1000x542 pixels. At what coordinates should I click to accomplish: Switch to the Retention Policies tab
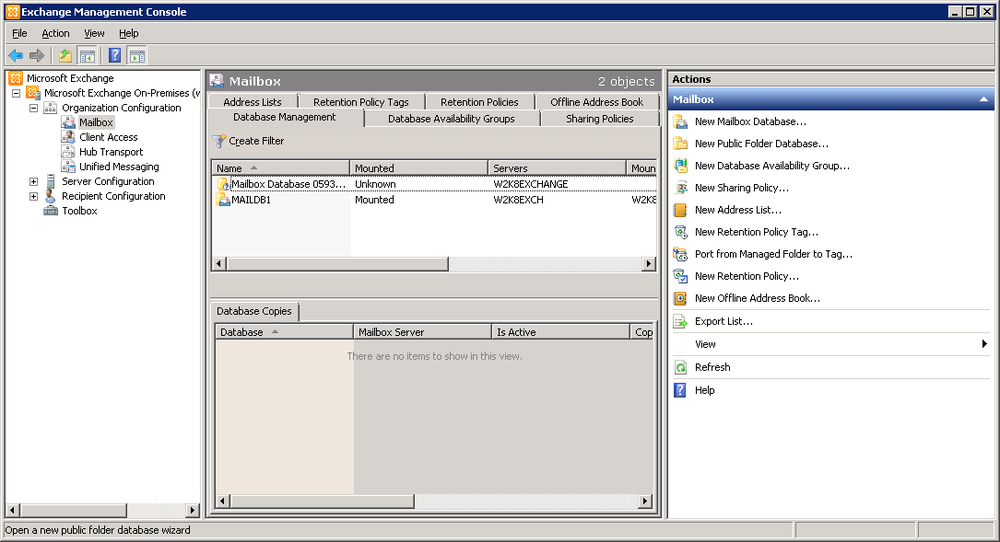click(479, 102)
